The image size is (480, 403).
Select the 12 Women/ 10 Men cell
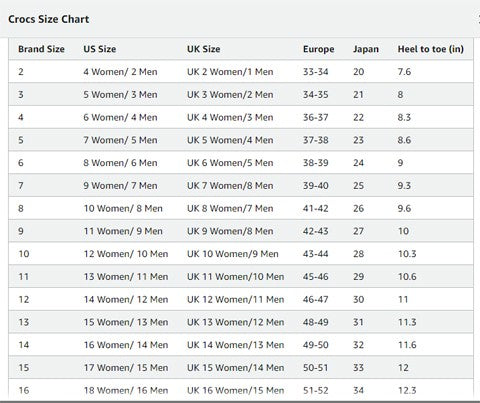pyautogui.click(x=126, y=254)
